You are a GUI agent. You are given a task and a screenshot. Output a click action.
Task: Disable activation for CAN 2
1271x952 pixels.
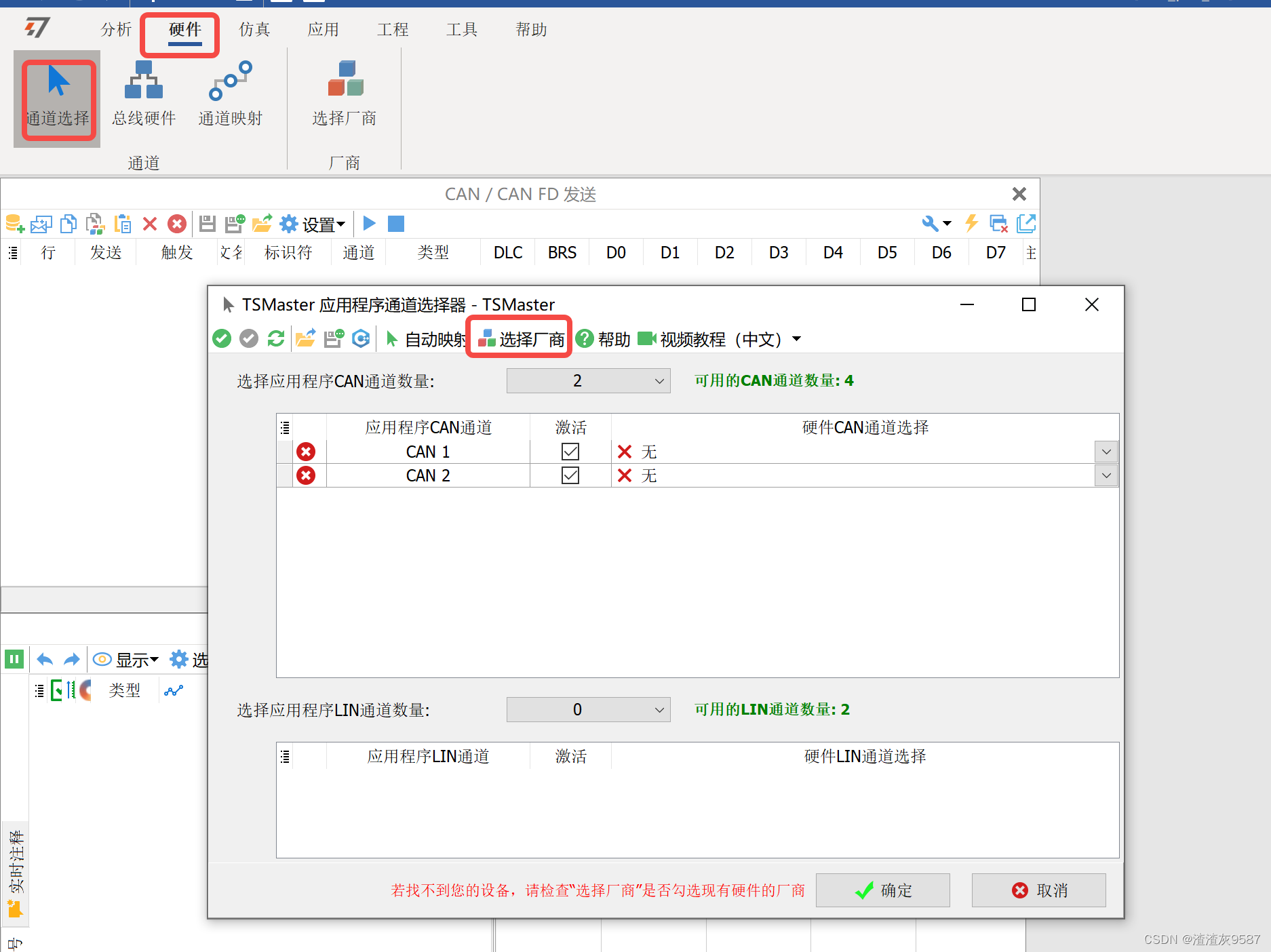coord(570,475)
